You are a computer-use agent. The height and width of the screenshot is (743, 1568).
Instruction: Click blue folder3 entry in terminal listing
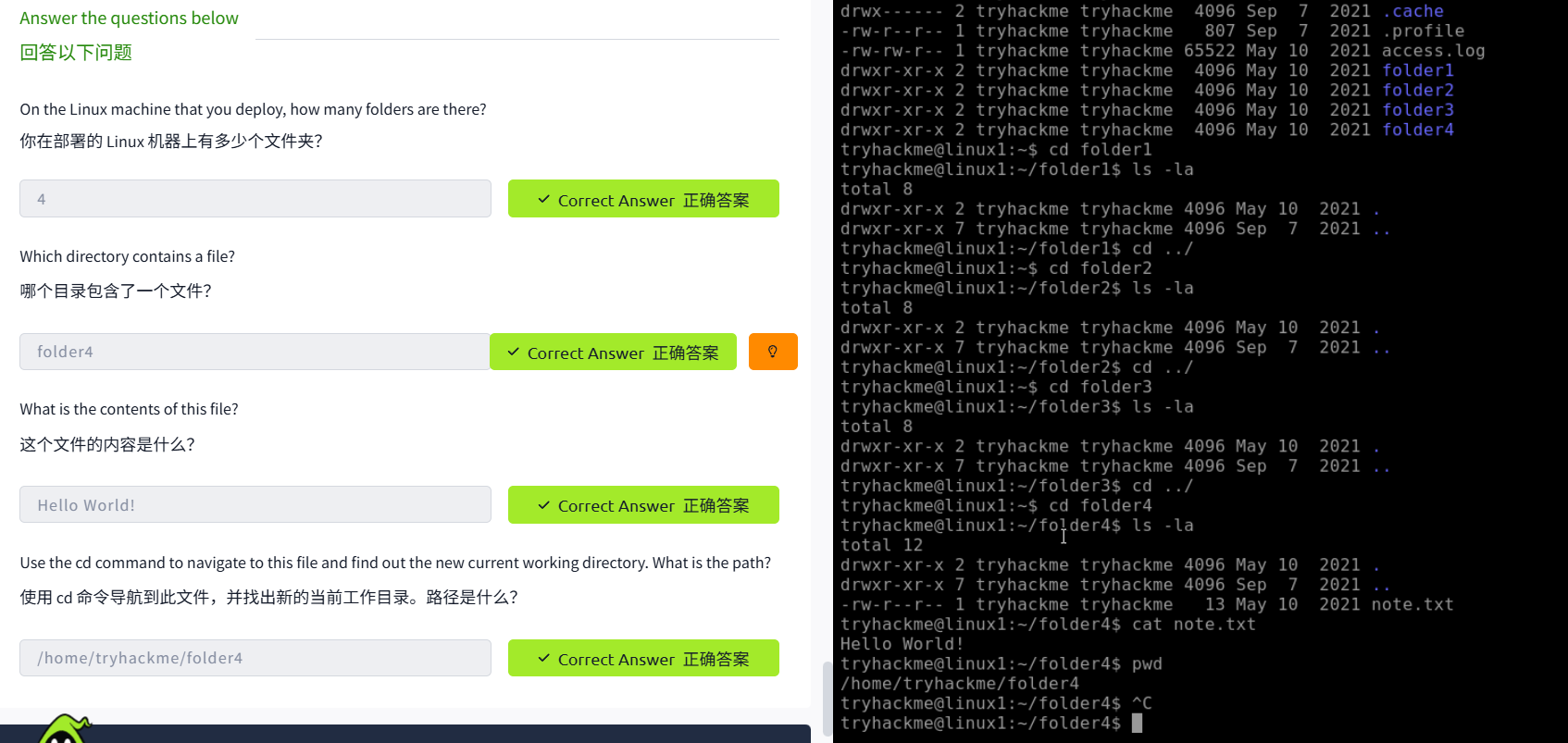[1417, 110]
